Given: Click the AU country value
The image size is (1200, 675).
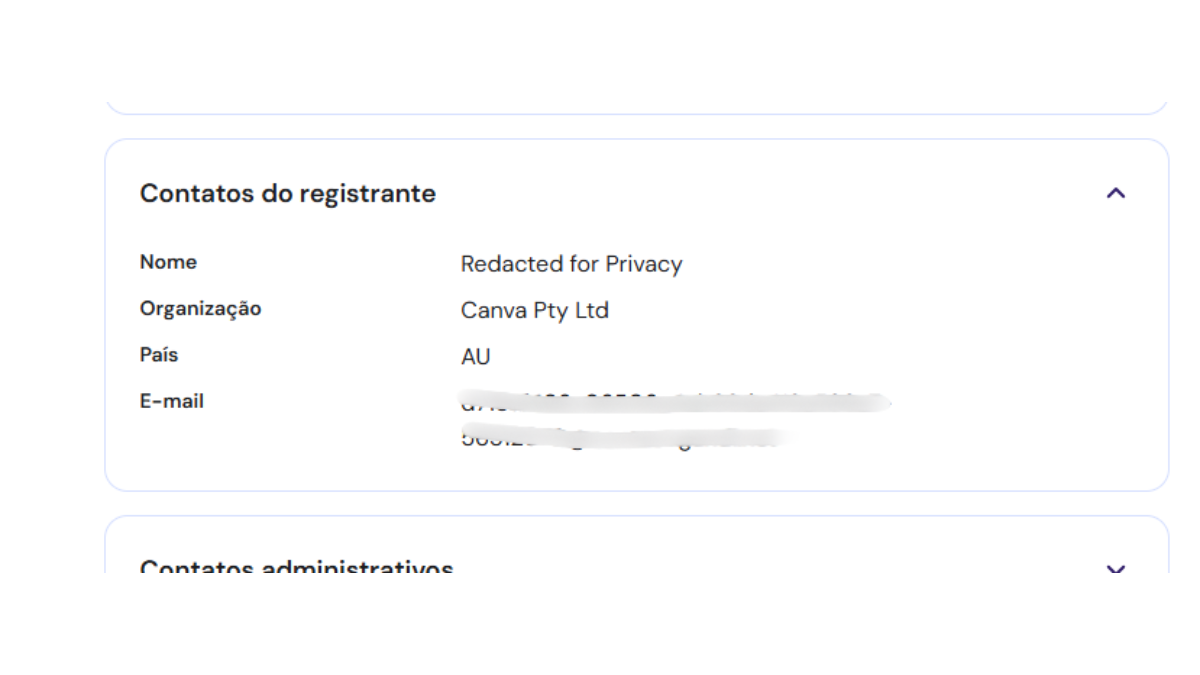Looking at the screenshot, I should pyautogui.click(x=475, y=357).
